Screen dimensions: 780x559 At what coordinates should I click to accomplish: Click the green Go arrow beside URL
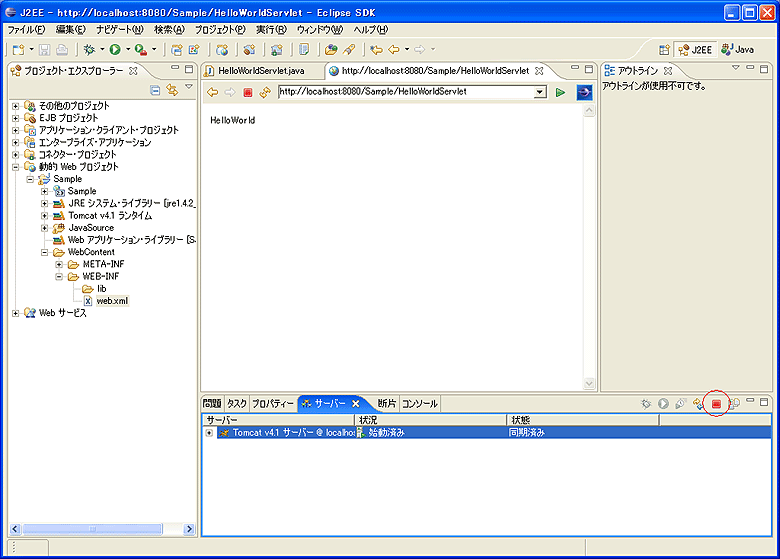(560, 92)
